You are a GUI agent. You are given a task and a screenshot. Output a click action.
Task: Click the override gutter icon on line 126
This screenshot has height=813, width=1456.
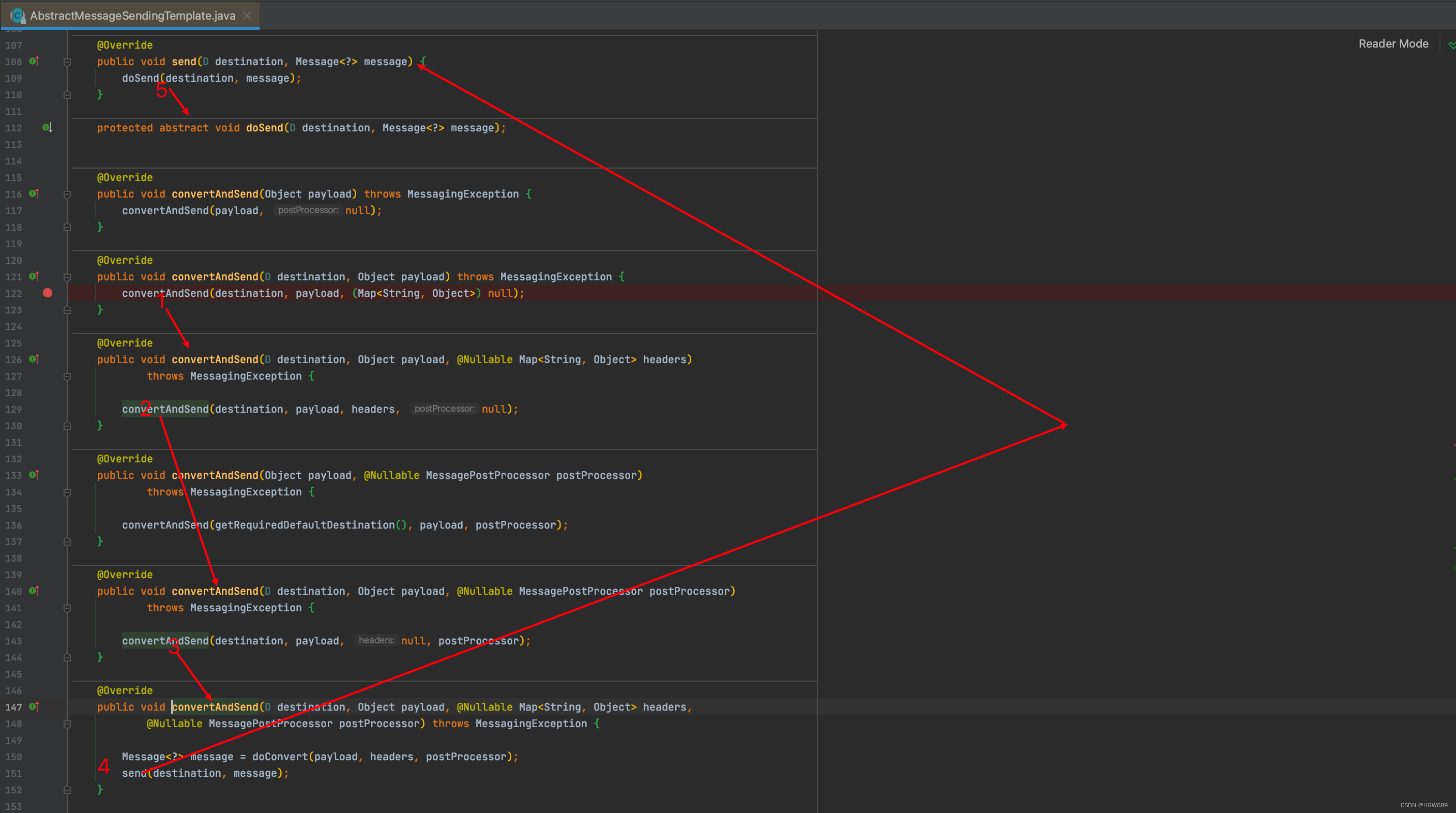point(34,359)
